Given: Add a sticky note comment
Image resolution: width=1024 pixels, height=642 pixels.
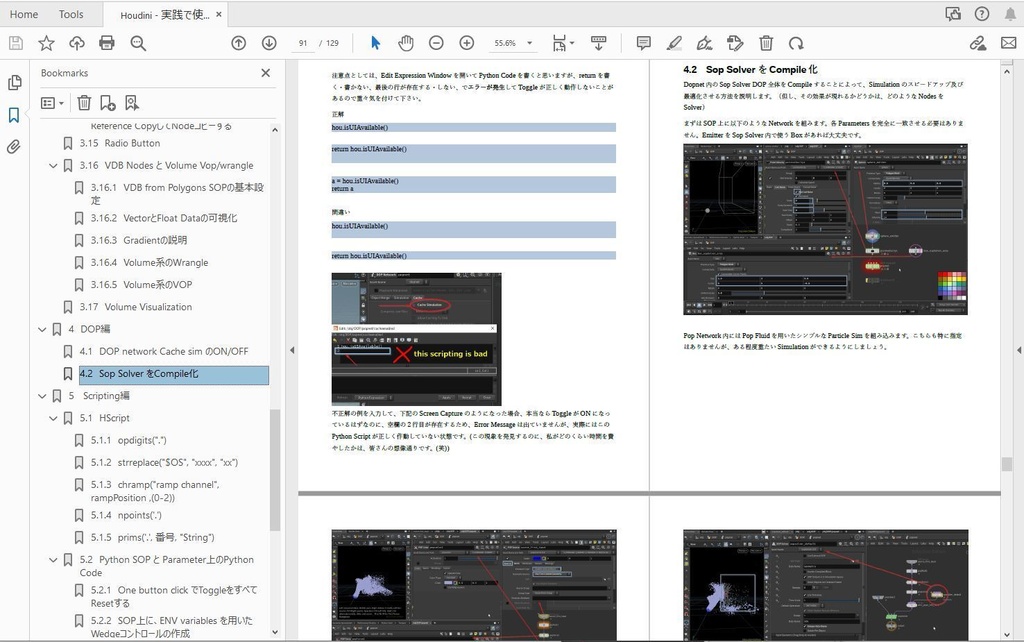Looking at the screenshot, I should tap(643, 42).
